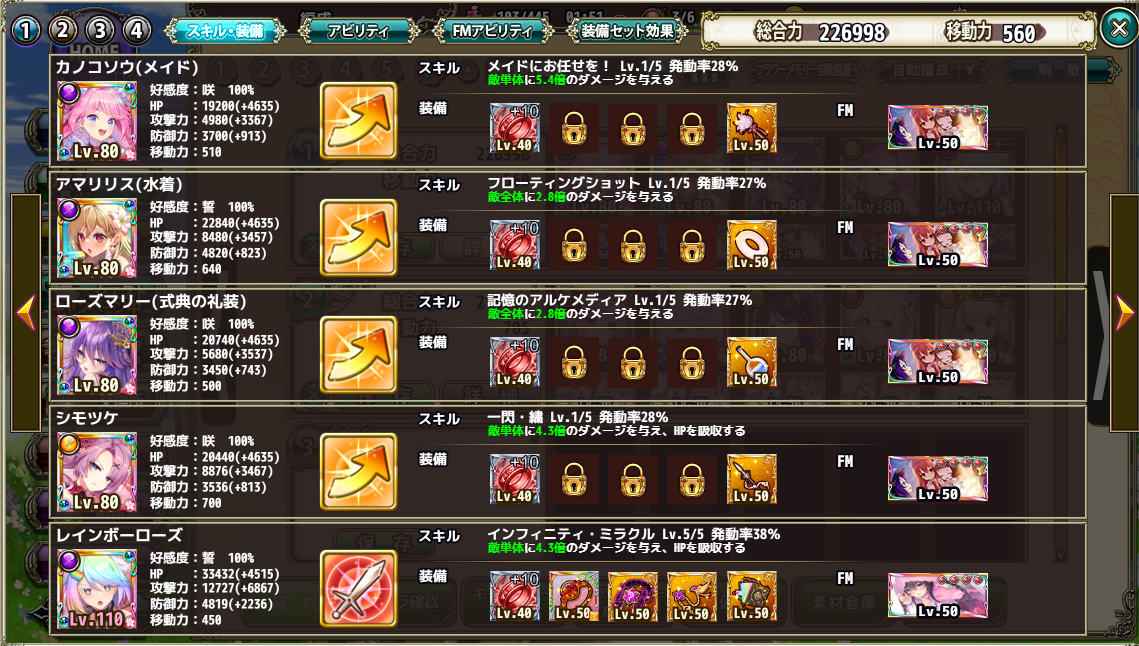Click Kanokosou (Maid) skill arrow icon
This screenshot has height=646, width=1139.
(x=359, y=118)
